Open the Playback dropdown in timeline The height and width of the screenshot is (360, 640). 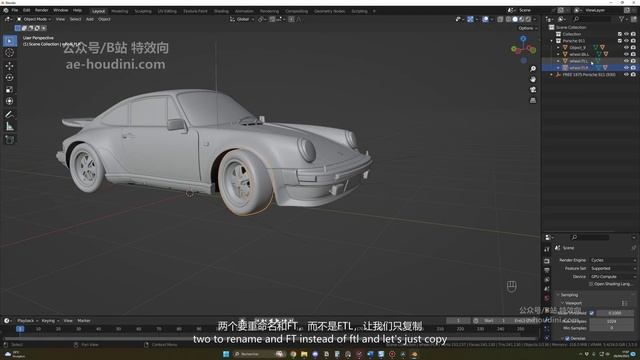(x=27, y=321)
